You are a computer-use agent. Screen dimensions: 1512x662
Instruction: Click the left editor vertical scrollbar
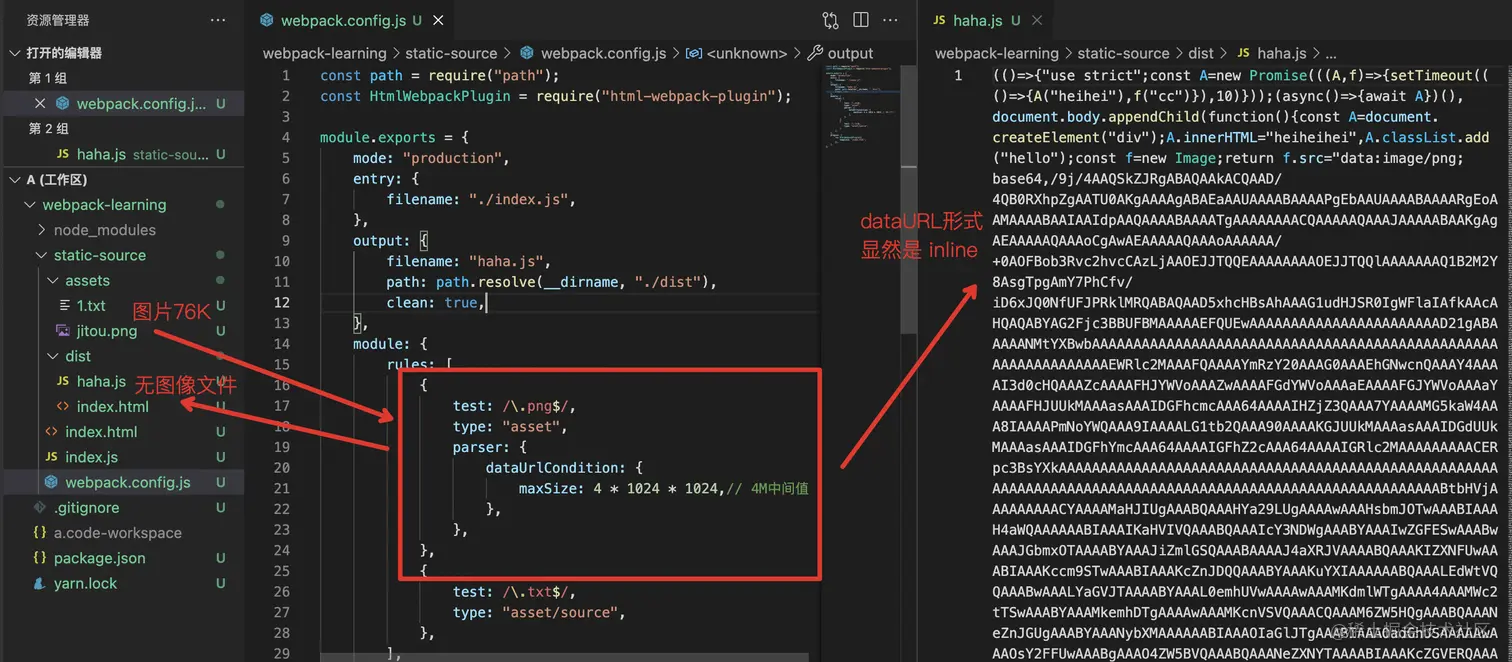909,200
